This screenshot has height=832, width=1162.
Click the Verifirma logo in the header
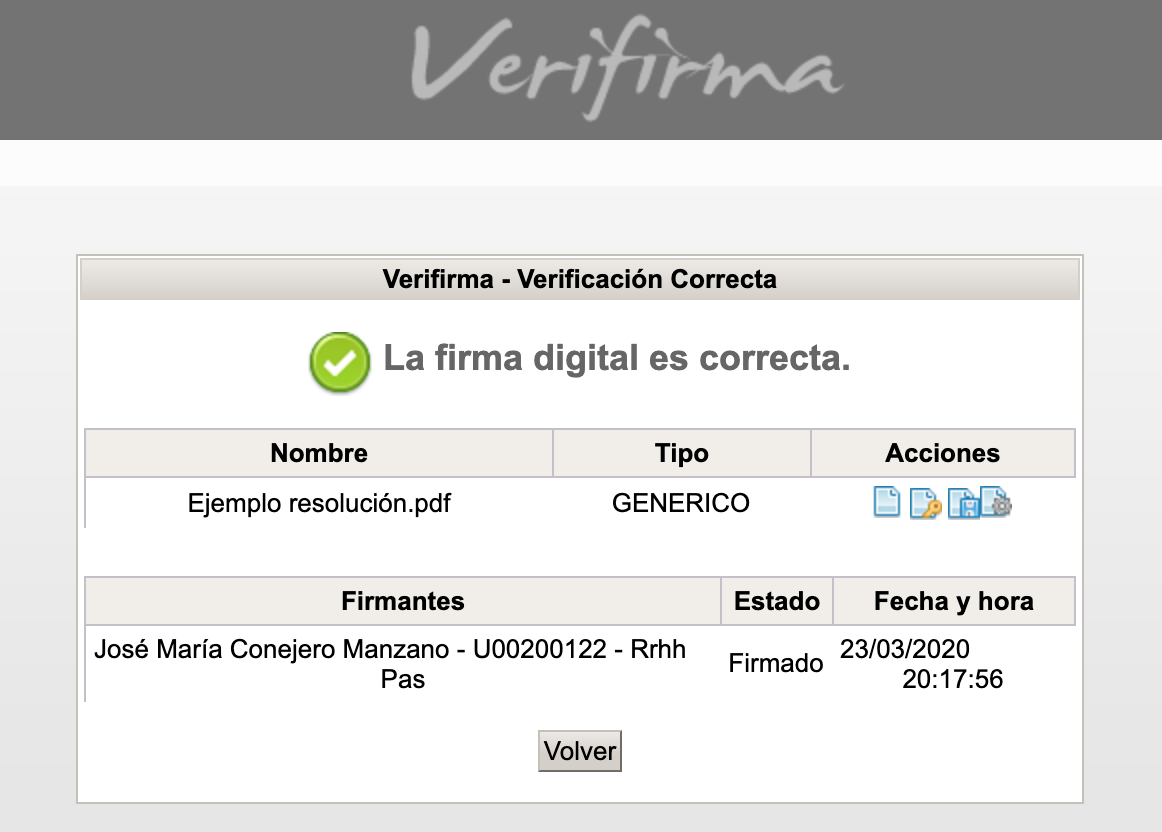tap(626, 66)
